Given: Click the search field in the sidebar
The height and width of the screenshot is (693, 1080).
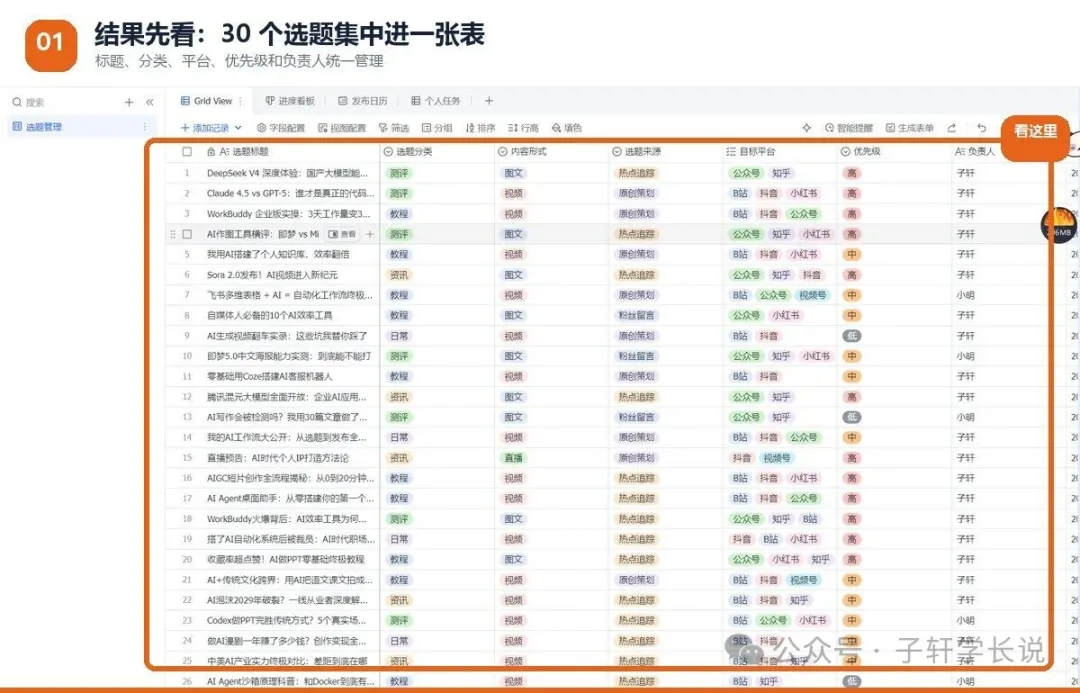Looking at the screenshot, I should pos(65,102).
